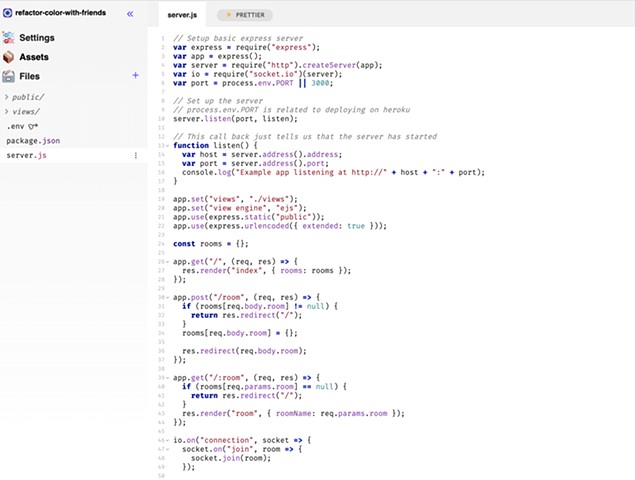Select the Files section label

click(x=30, y=76)
